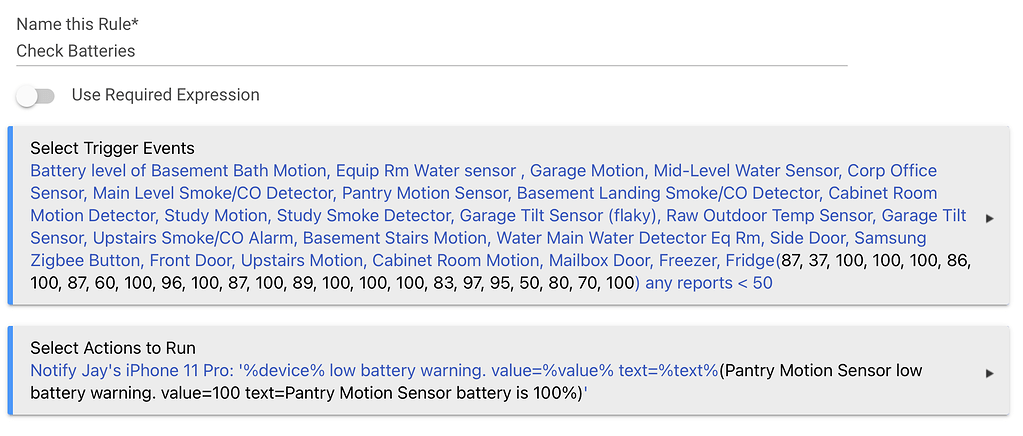
Task: Toggle the Use Required Expression switch
Action: (x=35, y=96)
